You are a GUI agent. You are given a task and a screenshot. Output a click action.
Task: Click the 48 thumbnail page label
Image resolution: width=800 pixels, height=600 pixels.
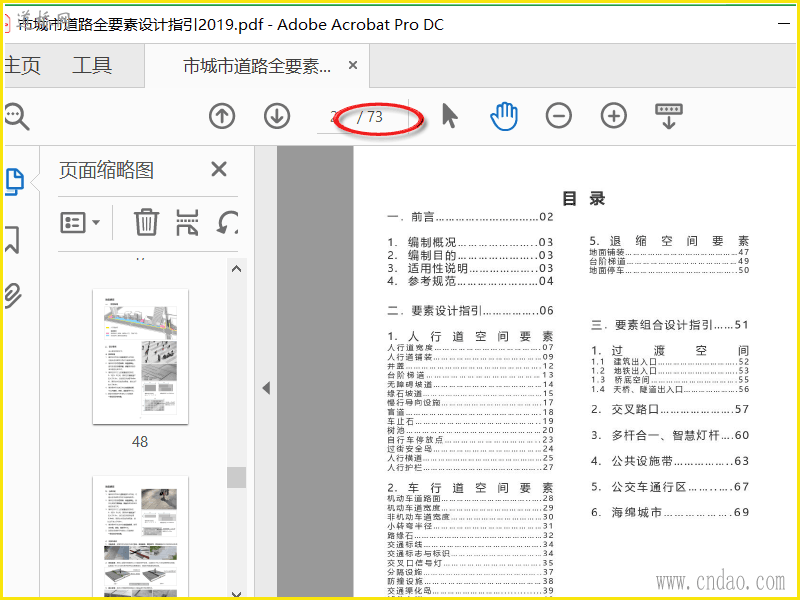pos(140,442)
